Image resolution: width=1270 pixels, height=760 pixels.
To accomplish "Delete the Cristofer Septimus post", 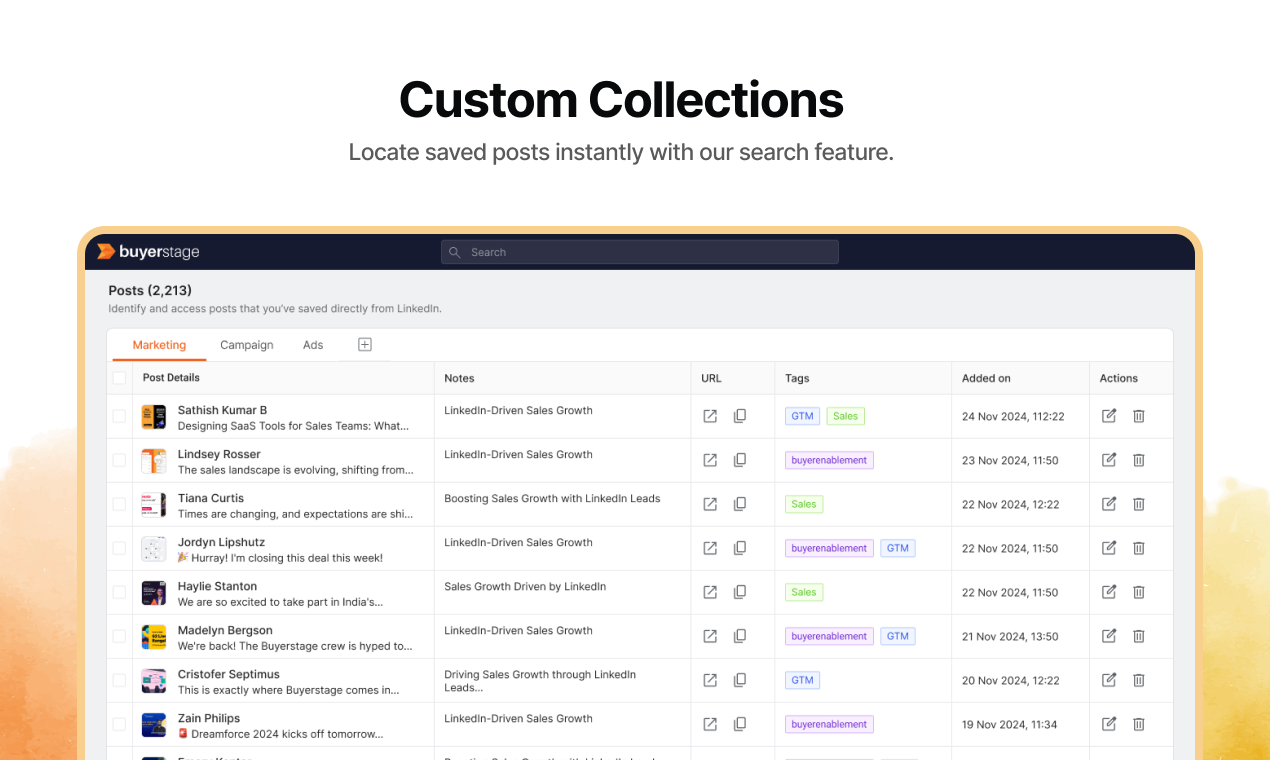I will pos(1139,680).
